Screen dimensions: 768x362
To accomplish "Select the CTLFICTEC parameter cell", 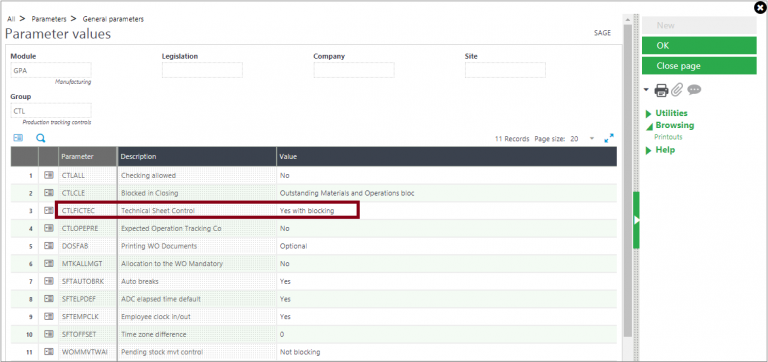I will coord(88,211).
